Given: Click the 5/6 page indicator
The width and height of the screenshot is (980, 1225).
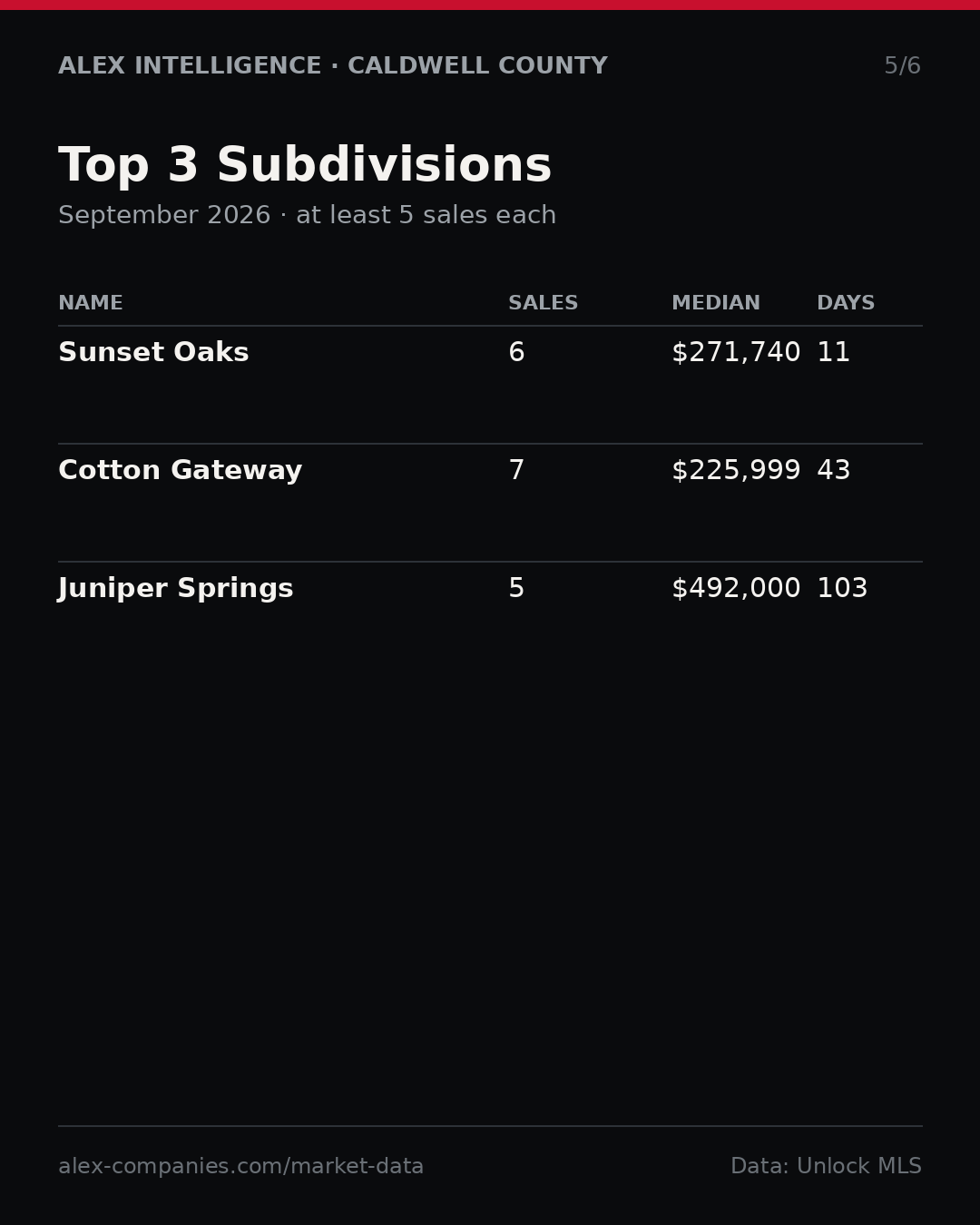Looking at the screenshot, I should [x=903, y=66].
